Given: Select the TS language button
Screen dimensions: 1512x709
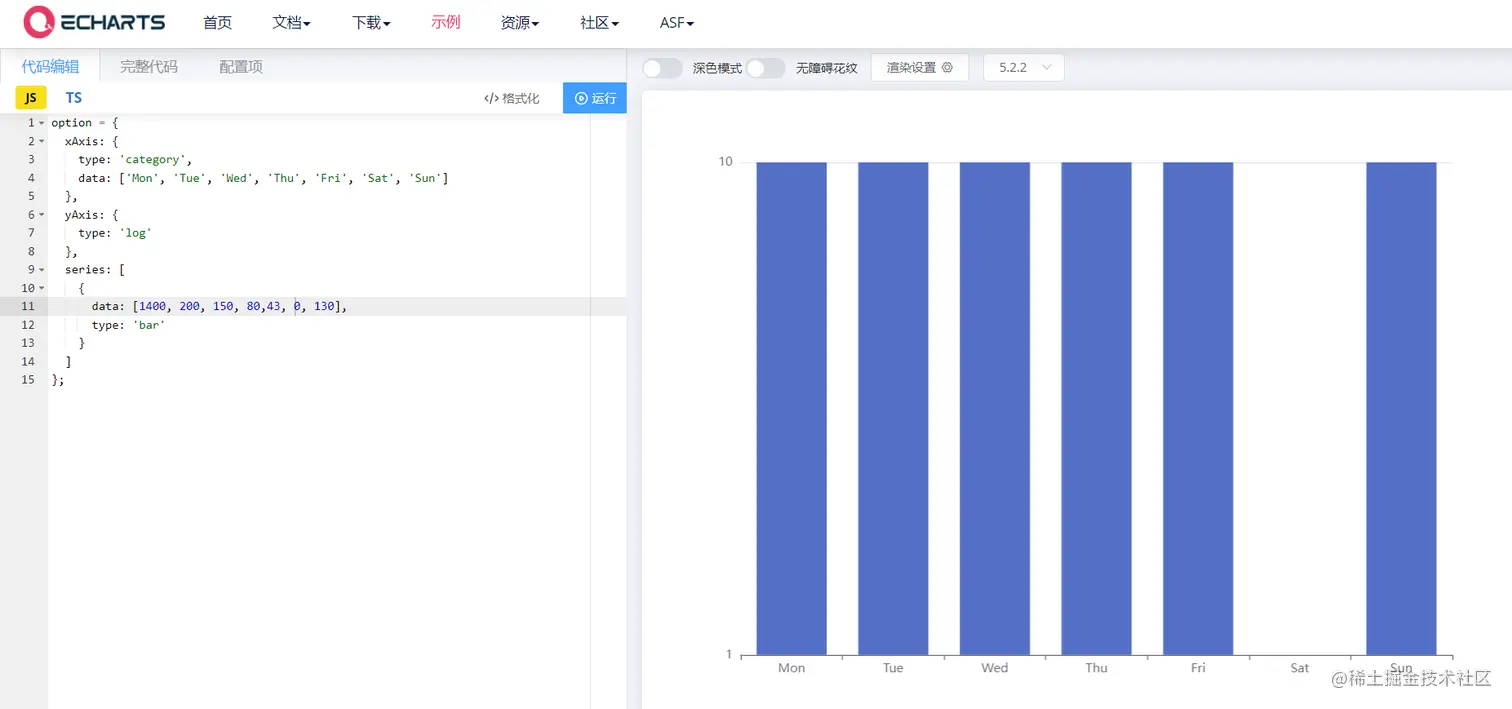Looking at the screenshot, I should 74,97.
